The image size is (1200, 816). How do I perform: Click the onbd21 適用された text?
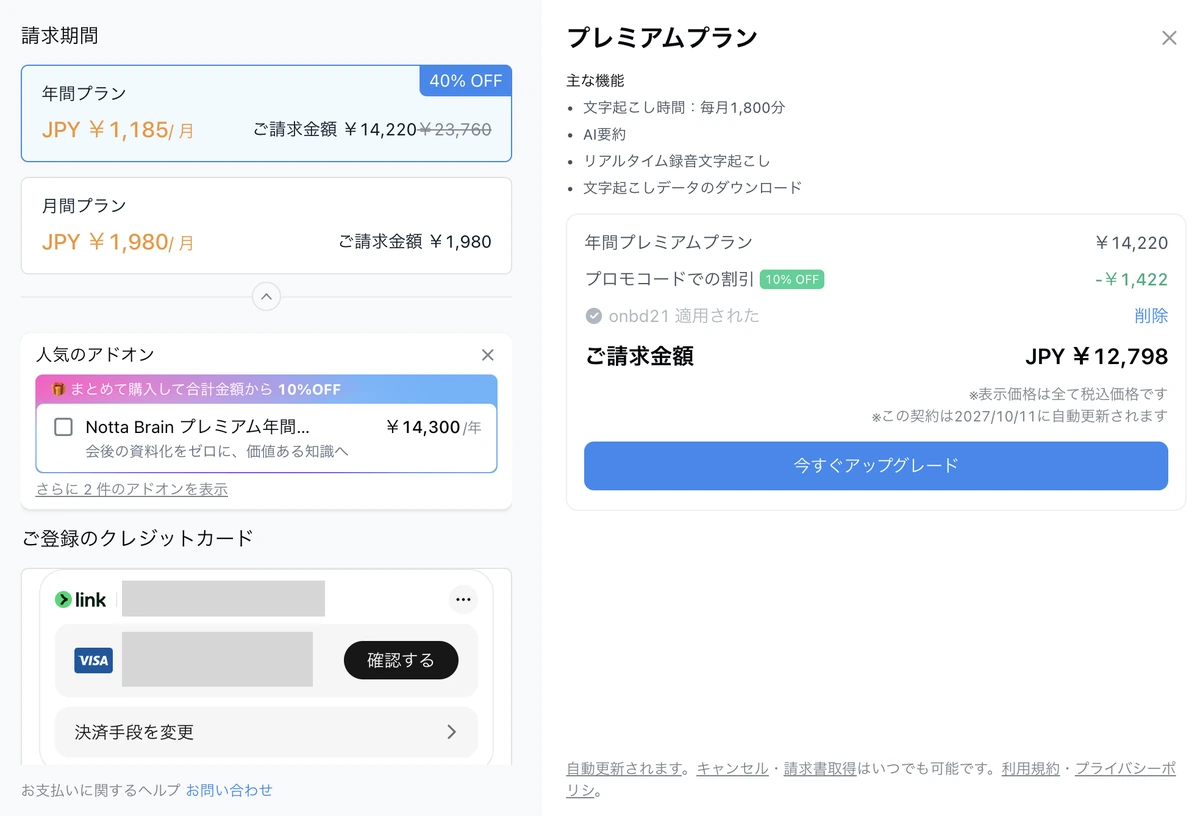(684, 316)
